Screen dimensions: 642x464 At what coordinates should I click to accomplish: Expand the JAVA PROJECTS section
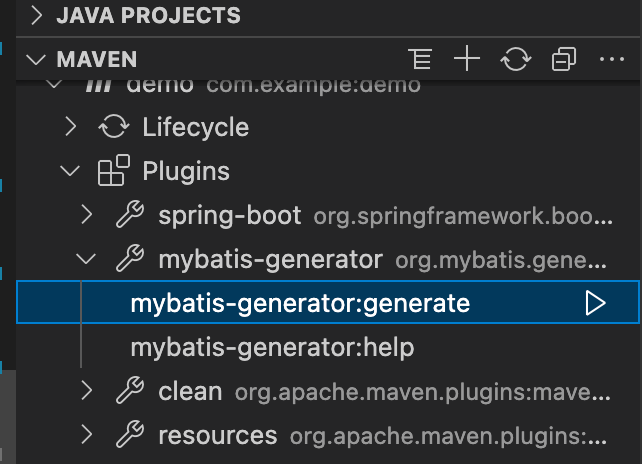click(x=37, y=15)
